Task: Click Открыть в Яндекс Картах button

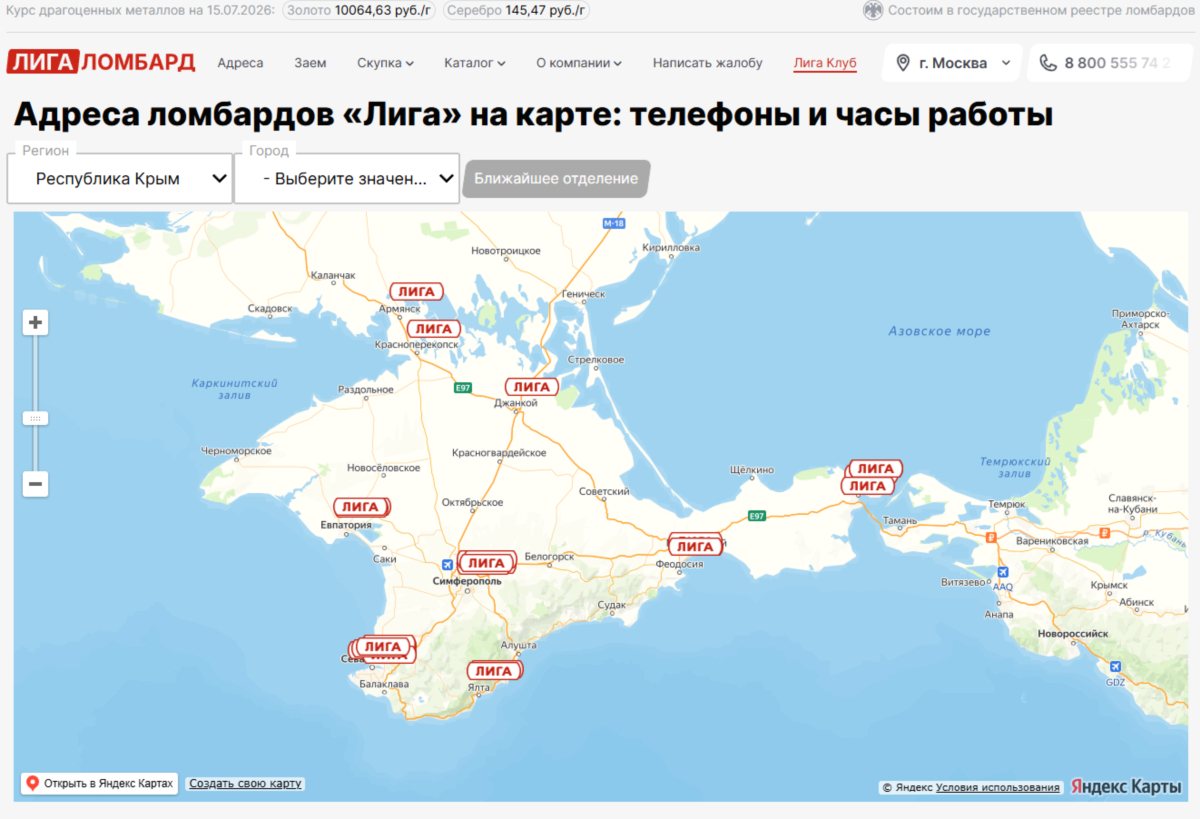Action: coord(99,783)
